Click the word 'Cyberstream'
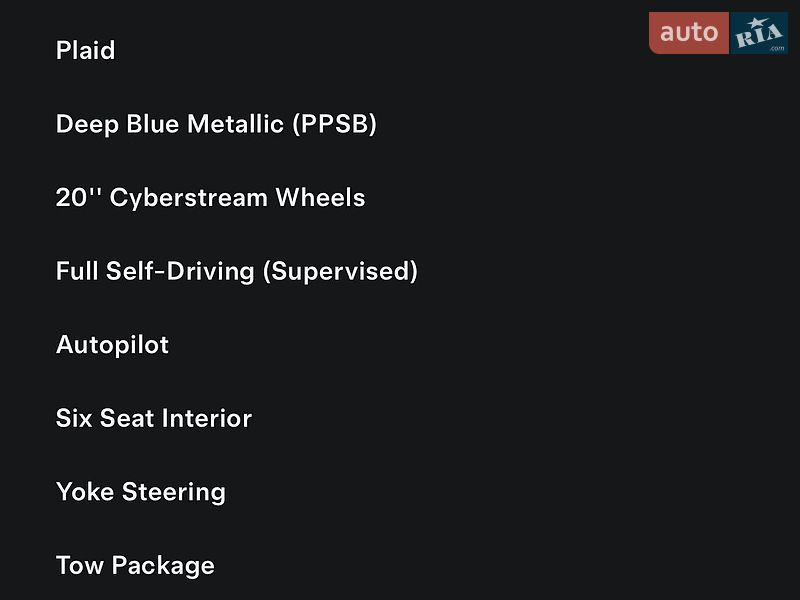 189,198
